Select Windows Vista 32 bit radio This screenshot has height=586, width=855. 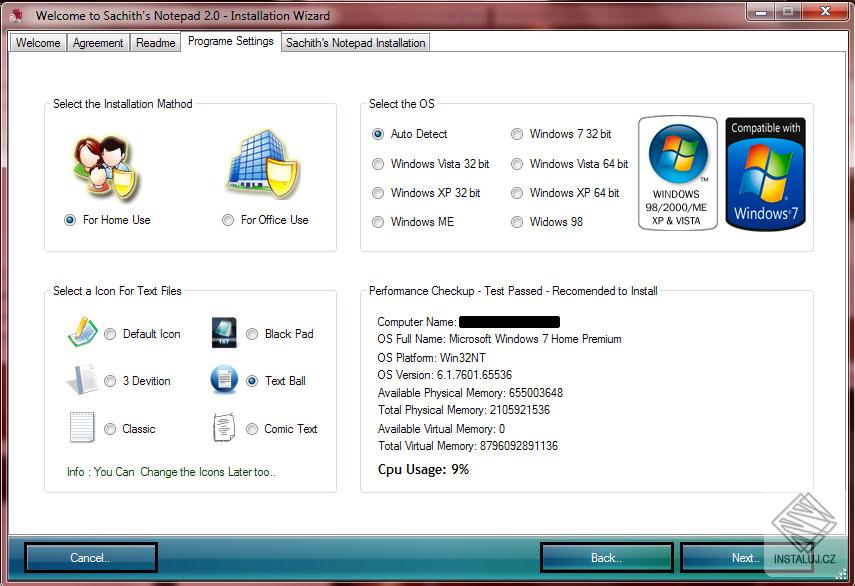tap(378, 164)
